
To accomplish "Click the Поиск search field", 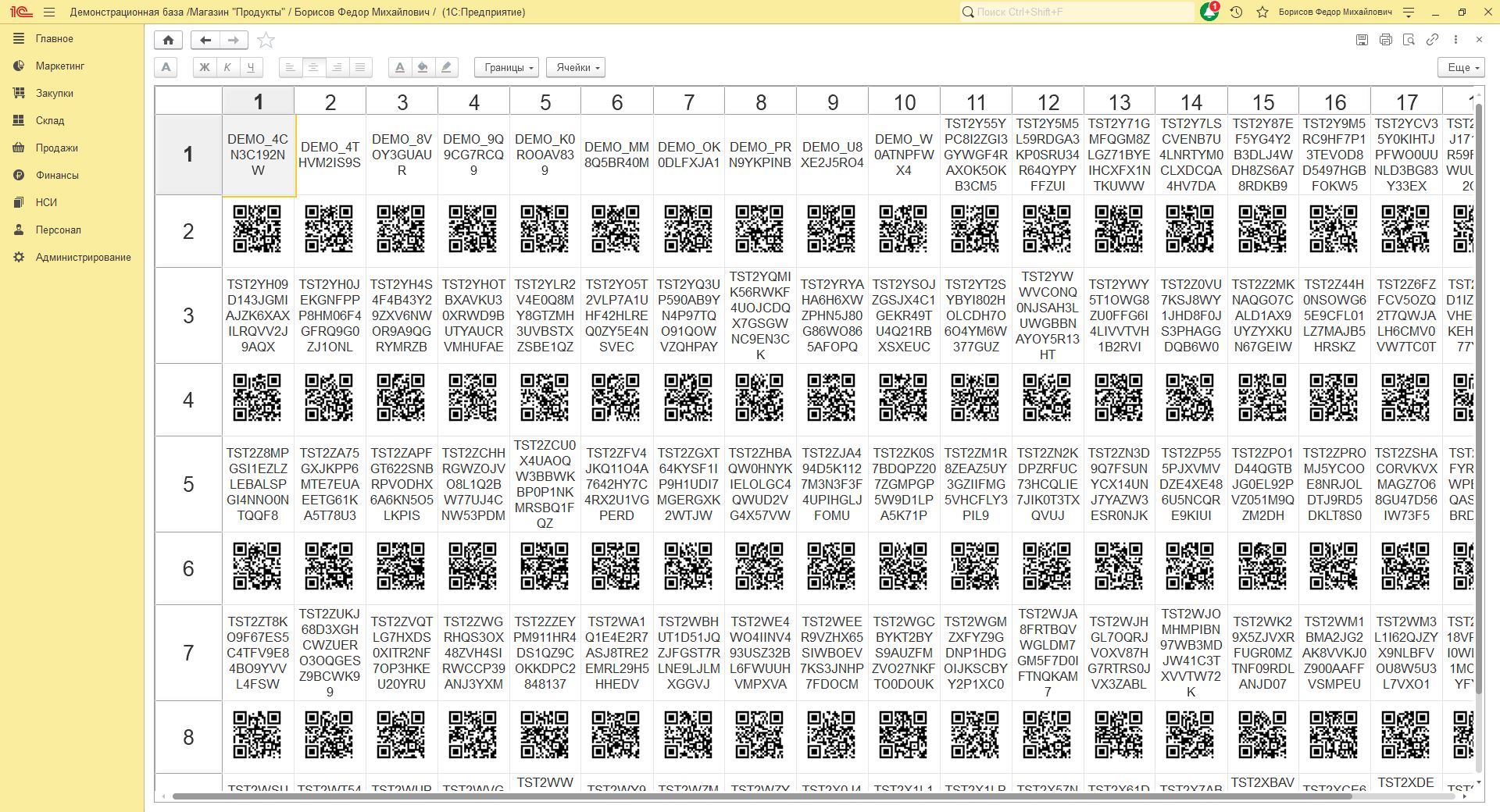I will 1078,12.
